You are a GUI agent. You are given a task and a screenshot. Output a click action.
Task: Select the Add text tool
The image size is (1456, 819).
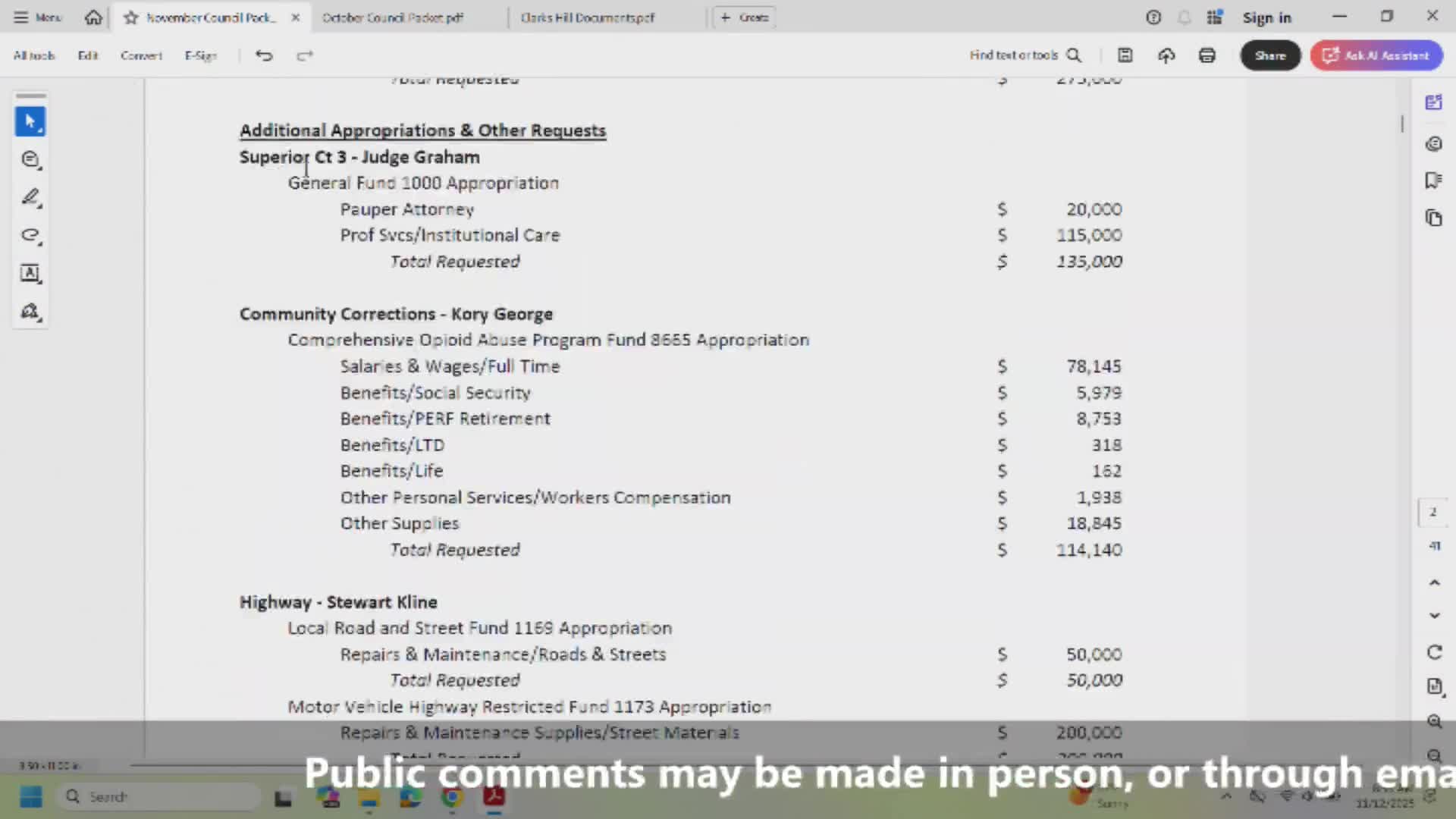click(31, 274)
